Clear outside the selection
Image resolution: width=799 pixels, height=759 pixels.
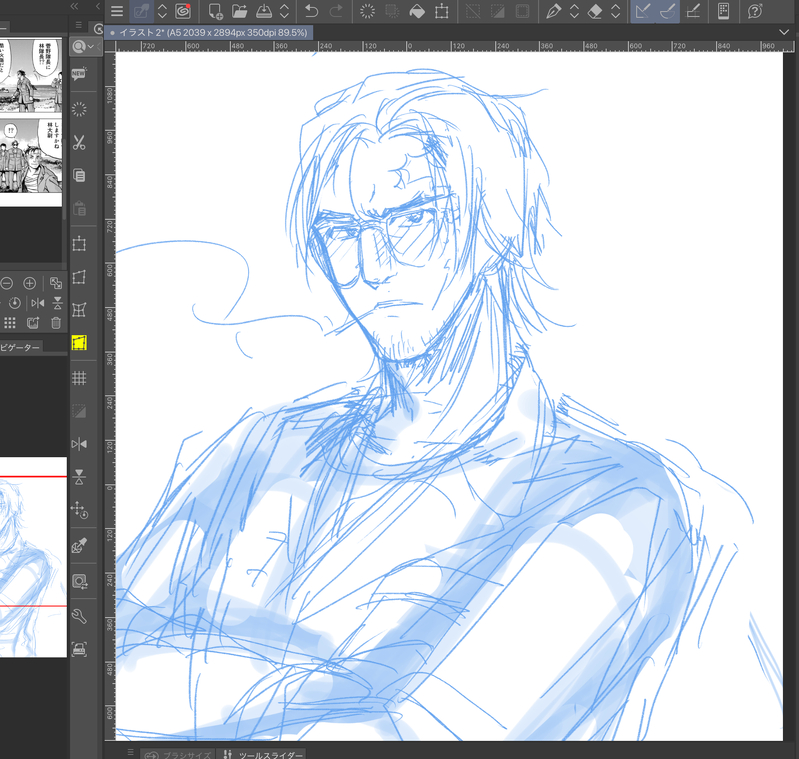point(392,11)
